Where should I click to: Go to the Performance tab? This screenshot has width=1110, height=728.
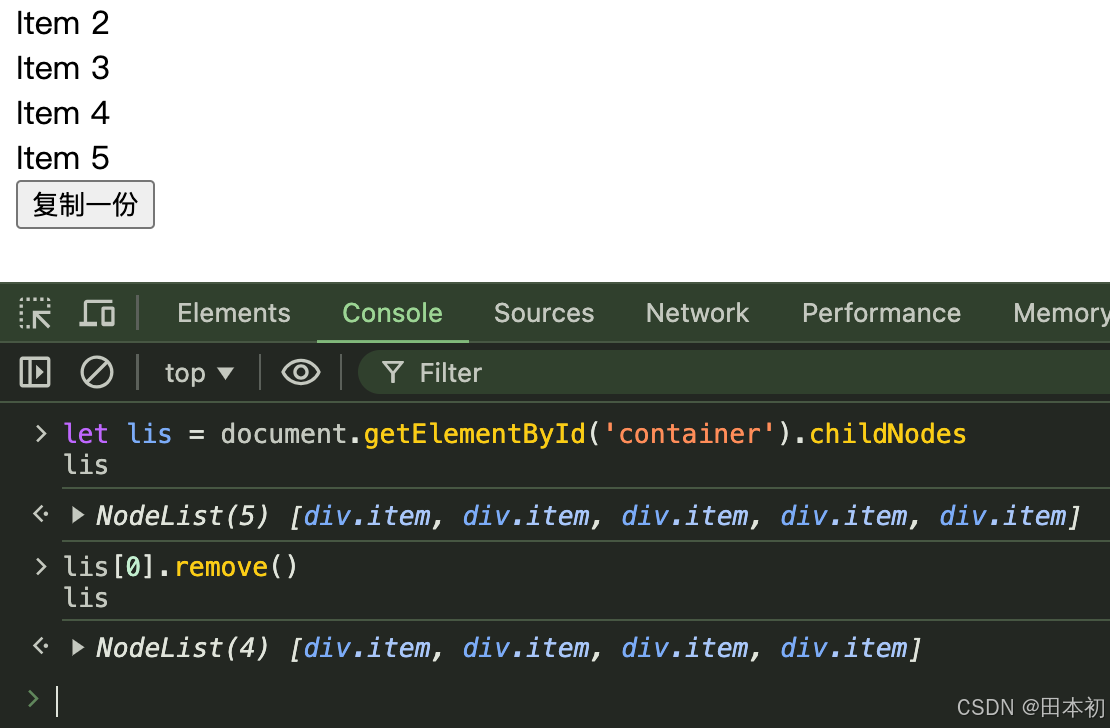(x=881, y=313)
